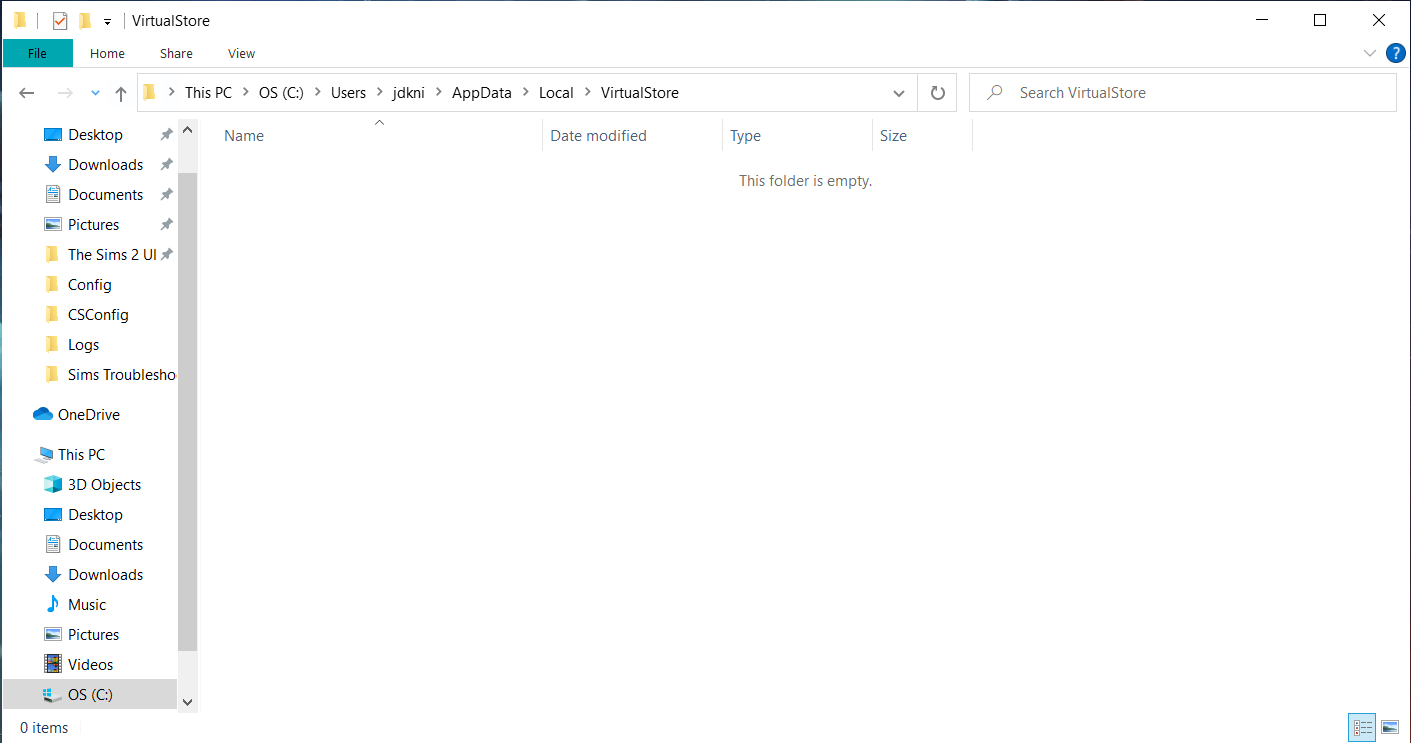This screenshot has width=1411, height=743.
Task: Open the Recent locations dropdown arrow
Action: click(95, 93)
